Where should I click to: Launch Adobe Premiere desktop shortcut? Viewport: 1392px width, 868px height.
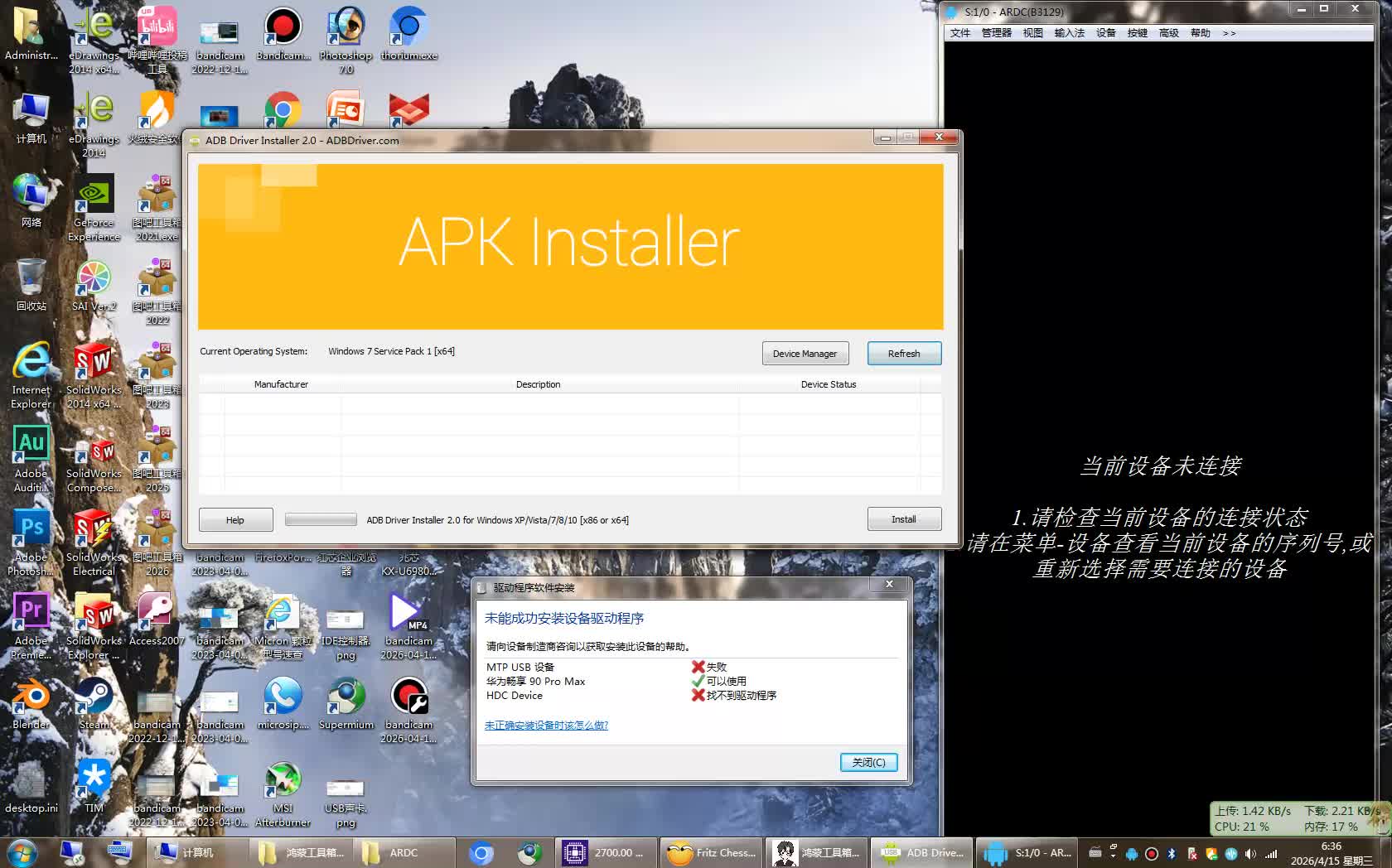31,626
